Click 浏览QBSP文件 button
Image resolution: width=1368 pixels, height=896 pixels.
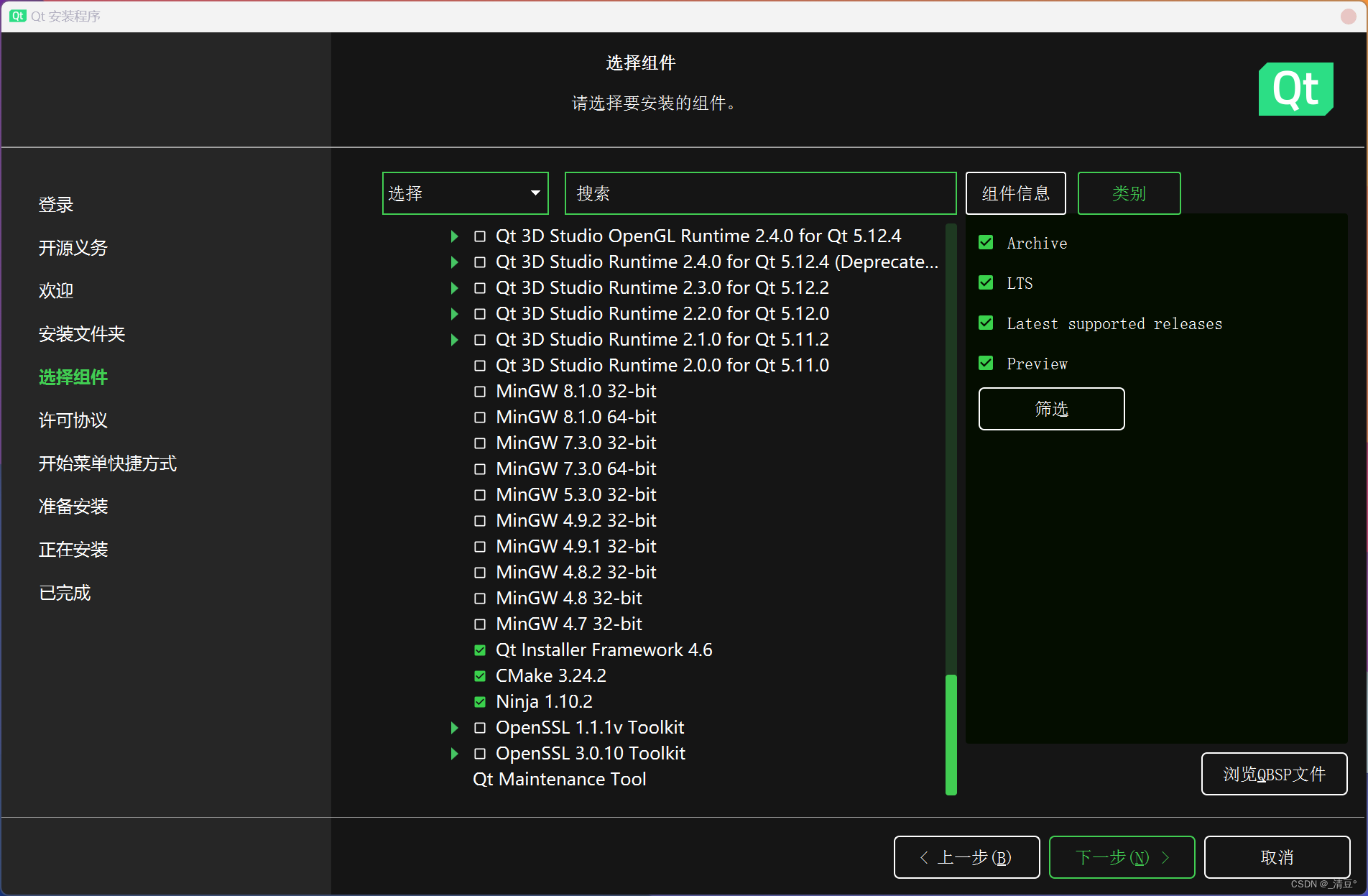tap(1274, 774)
